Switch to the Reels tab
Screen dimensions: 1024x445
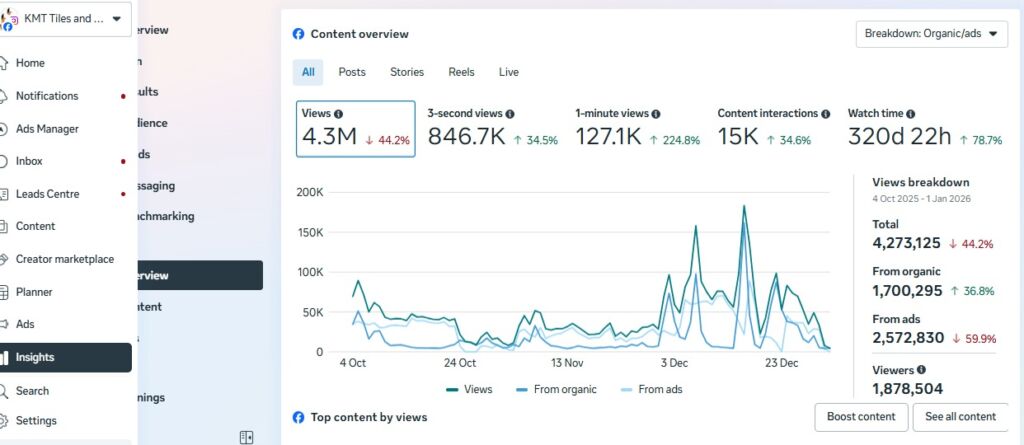461,72
